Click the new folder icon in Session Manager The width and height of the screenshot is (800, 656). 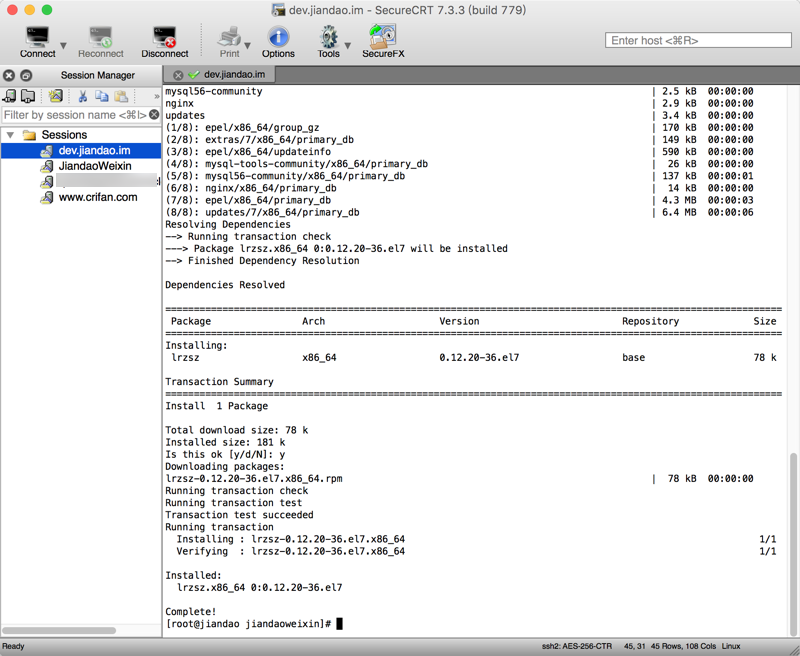click(28, 96)
